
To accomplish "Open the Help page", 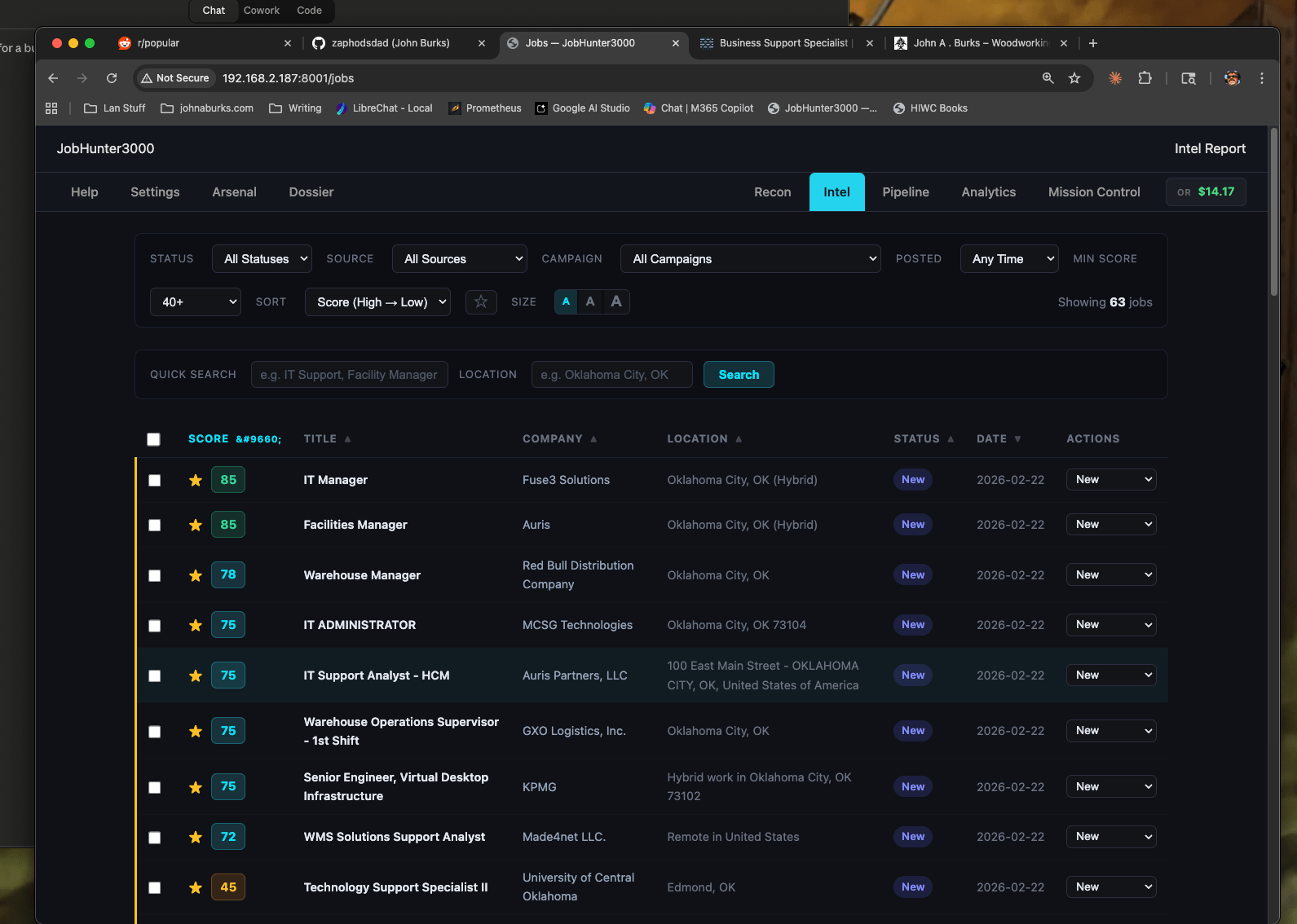I will [85, 192].
